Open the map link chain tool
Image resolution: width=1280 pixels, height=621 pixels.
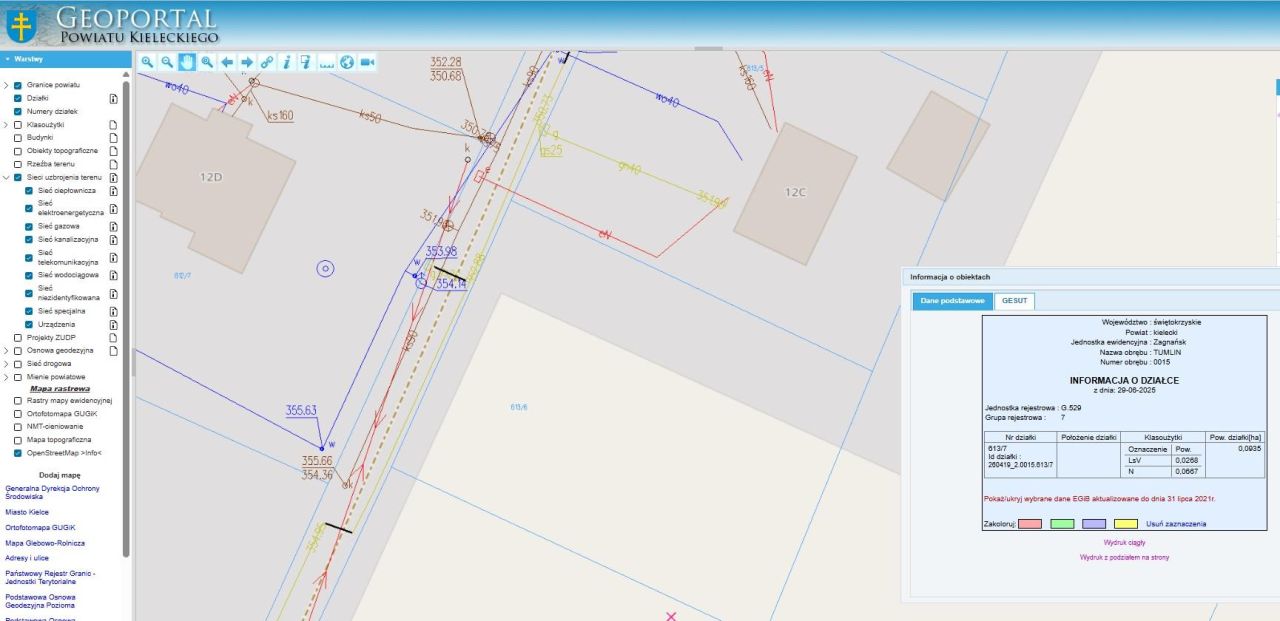(267, 62)
